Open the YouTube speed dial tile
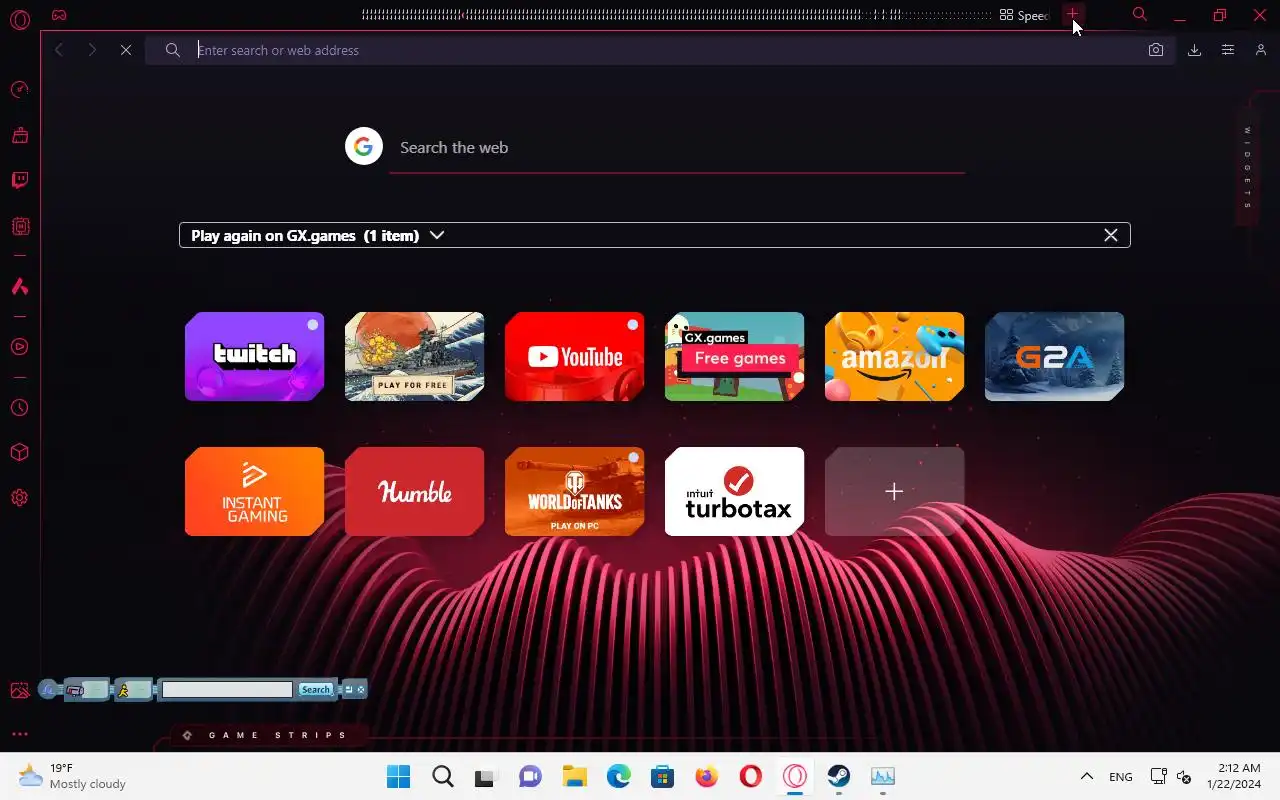The height and width of the screenshot is (800, 1280). (575, 356)
